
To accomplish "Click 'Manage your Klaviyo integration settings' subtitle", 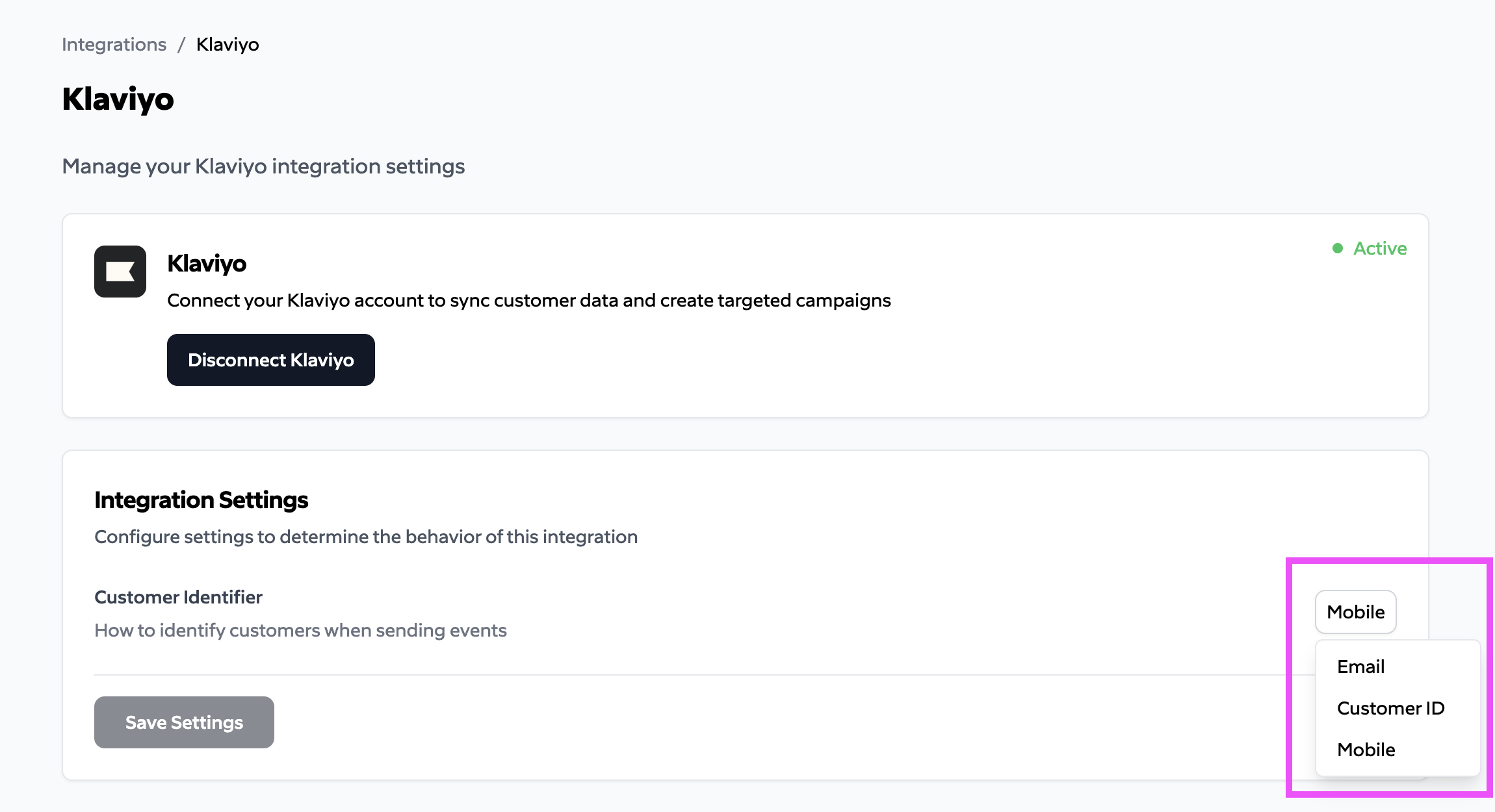I will pos(263,166).
